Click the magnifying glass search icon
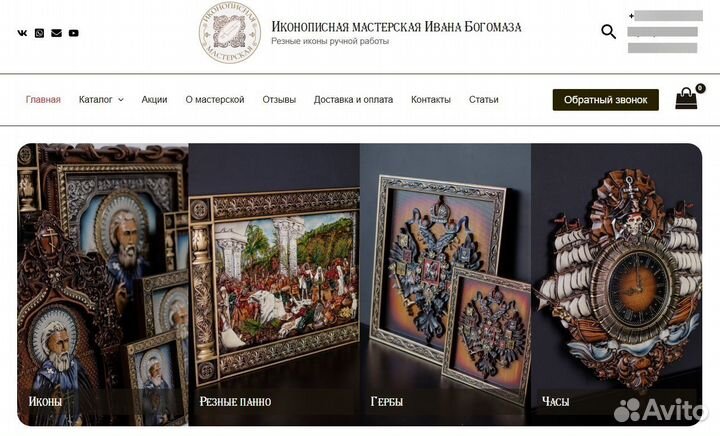 point(608,32)
